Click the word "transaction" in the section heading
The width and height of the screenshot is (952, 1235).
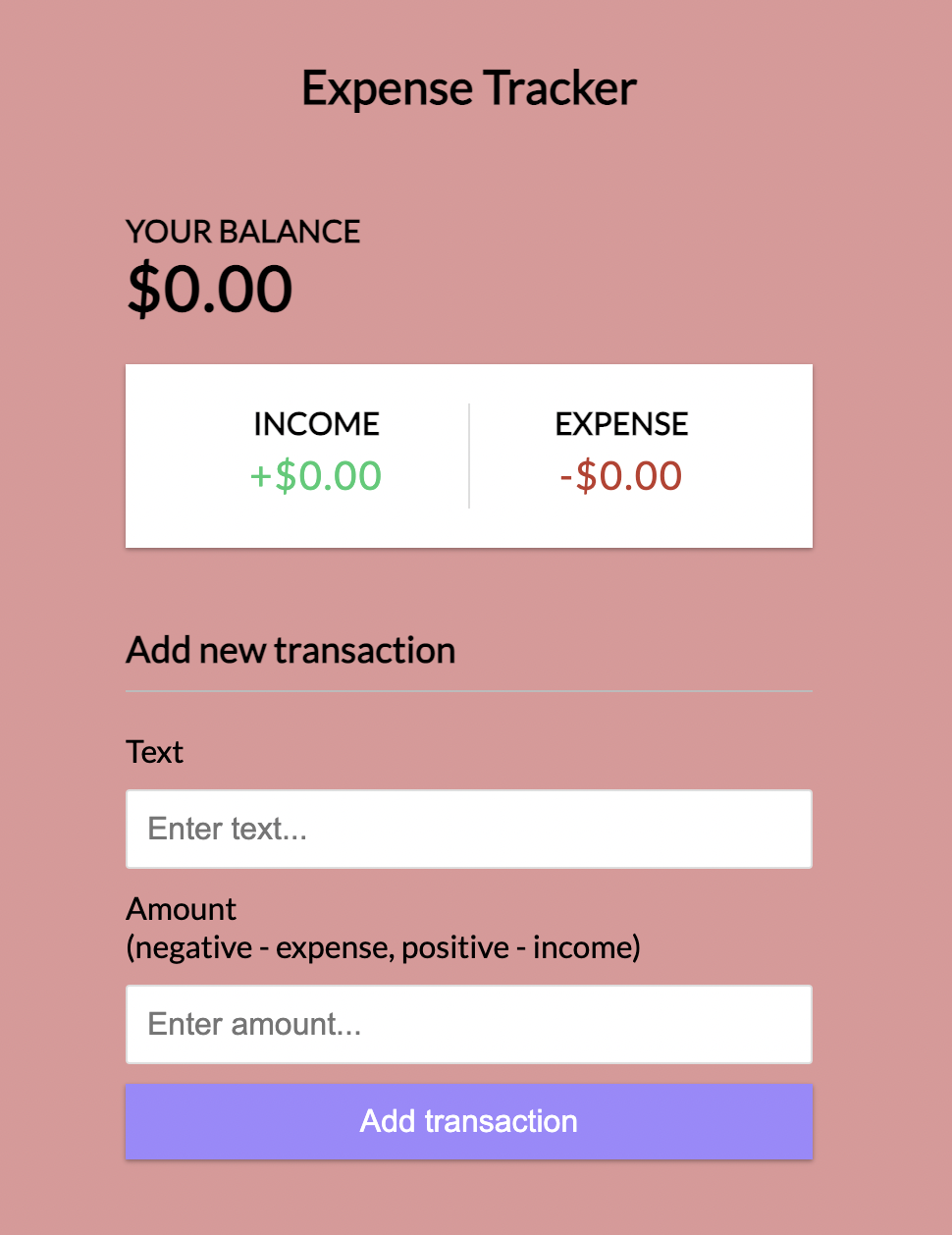click(365, 651)
